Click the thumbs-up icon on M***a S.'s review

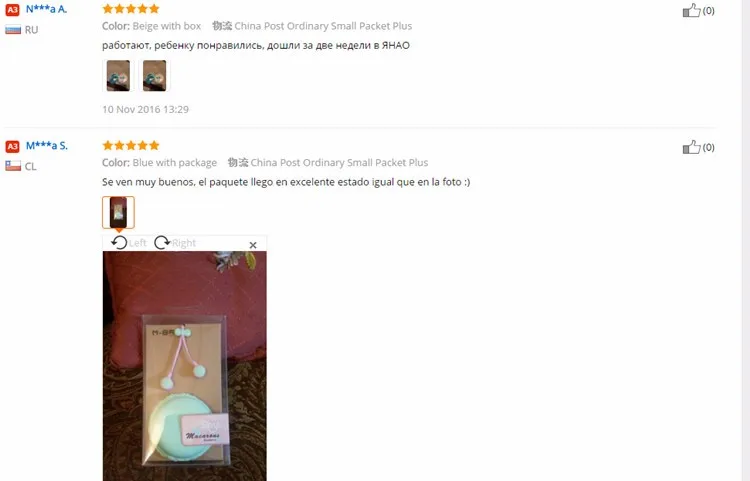[x=691, y=147]
